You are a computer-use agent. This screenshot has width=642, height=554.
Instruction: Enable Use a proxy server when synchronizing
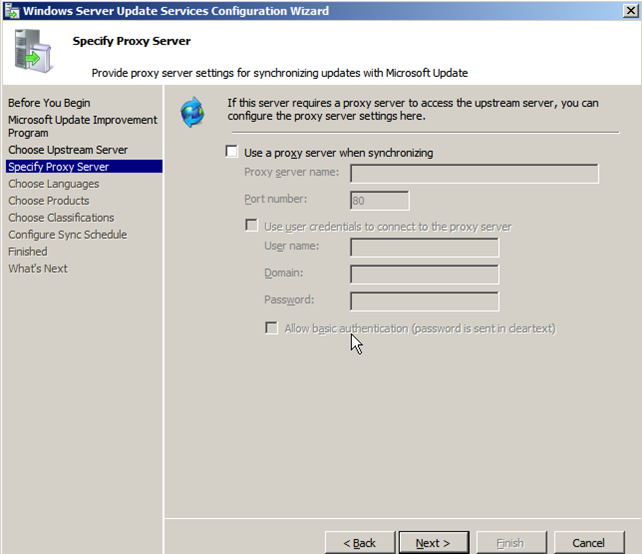[x=232, y=152]
